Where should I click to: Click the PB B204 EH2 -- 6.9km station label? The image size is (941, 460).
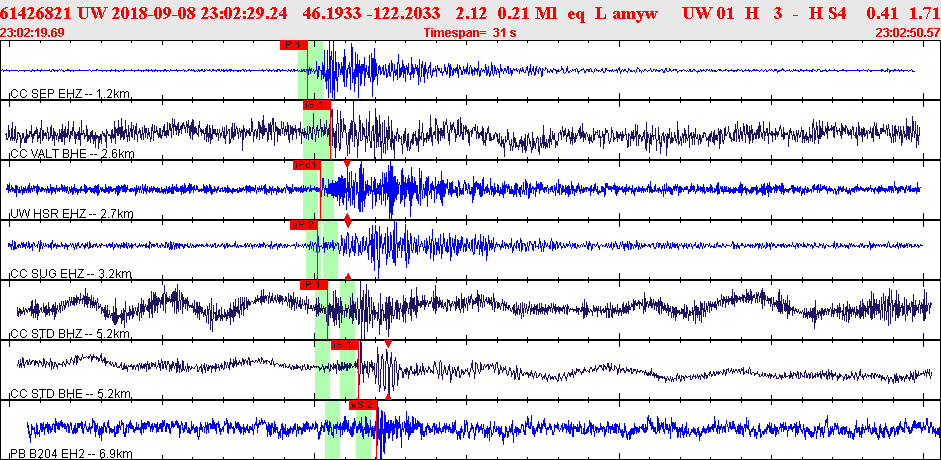[71, 453]
